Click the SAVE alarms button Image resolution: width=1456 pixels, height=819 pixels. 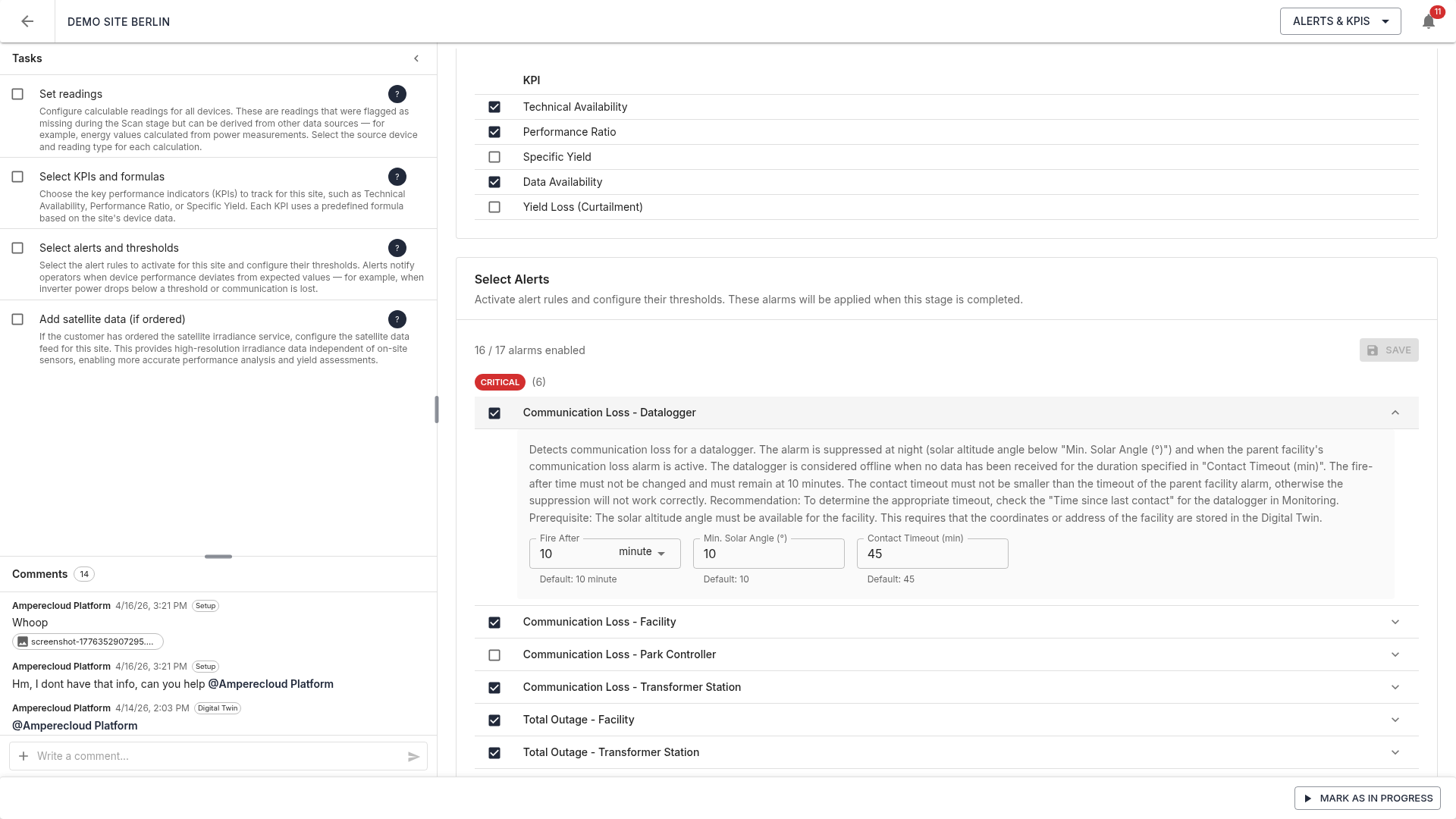1389,350
